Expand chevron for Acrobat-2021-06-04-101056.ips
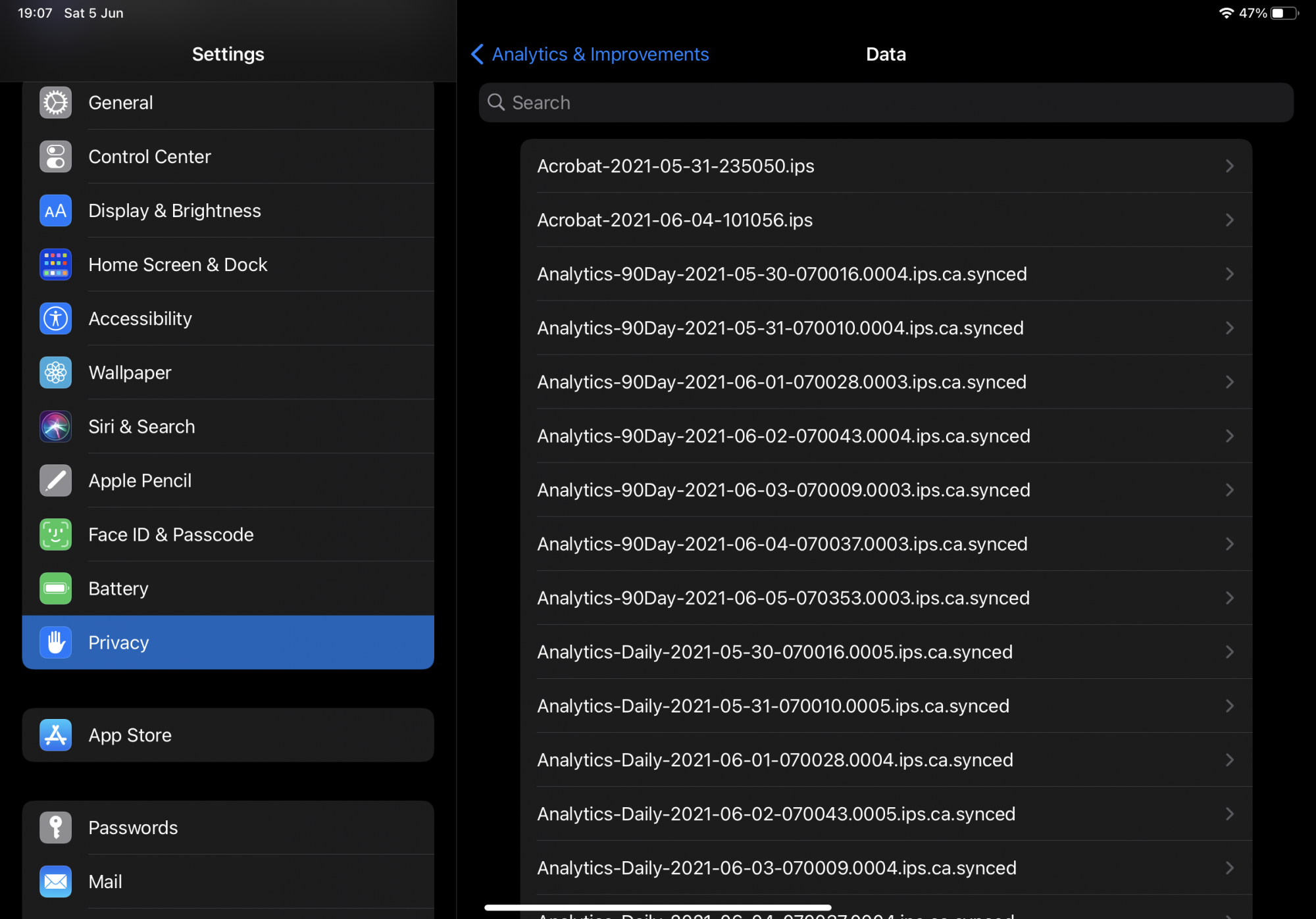This screenshot has width=1316, height=919. click(1229, 220)
